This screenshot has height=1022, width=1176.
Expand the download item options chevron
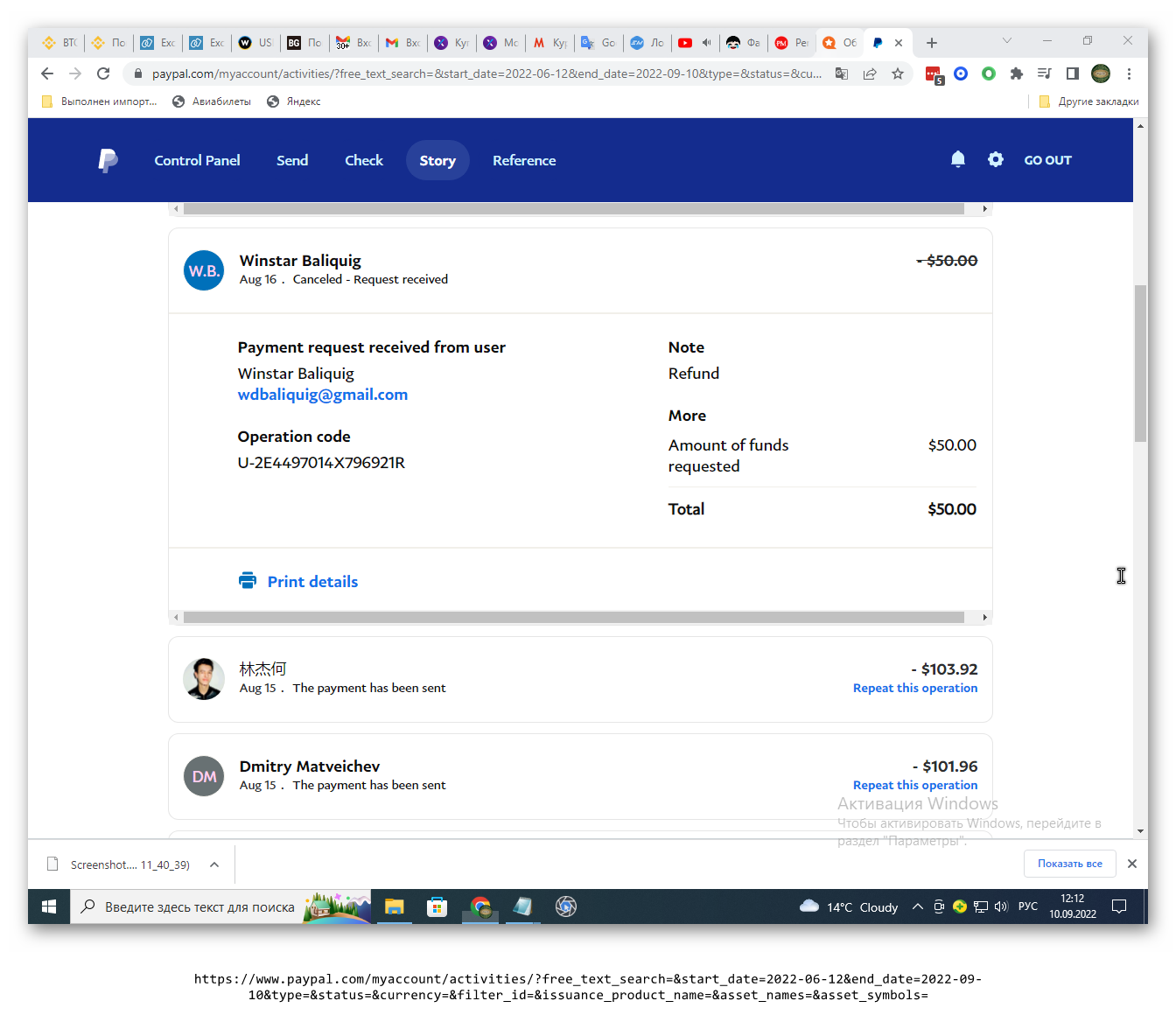pos(214,864)
